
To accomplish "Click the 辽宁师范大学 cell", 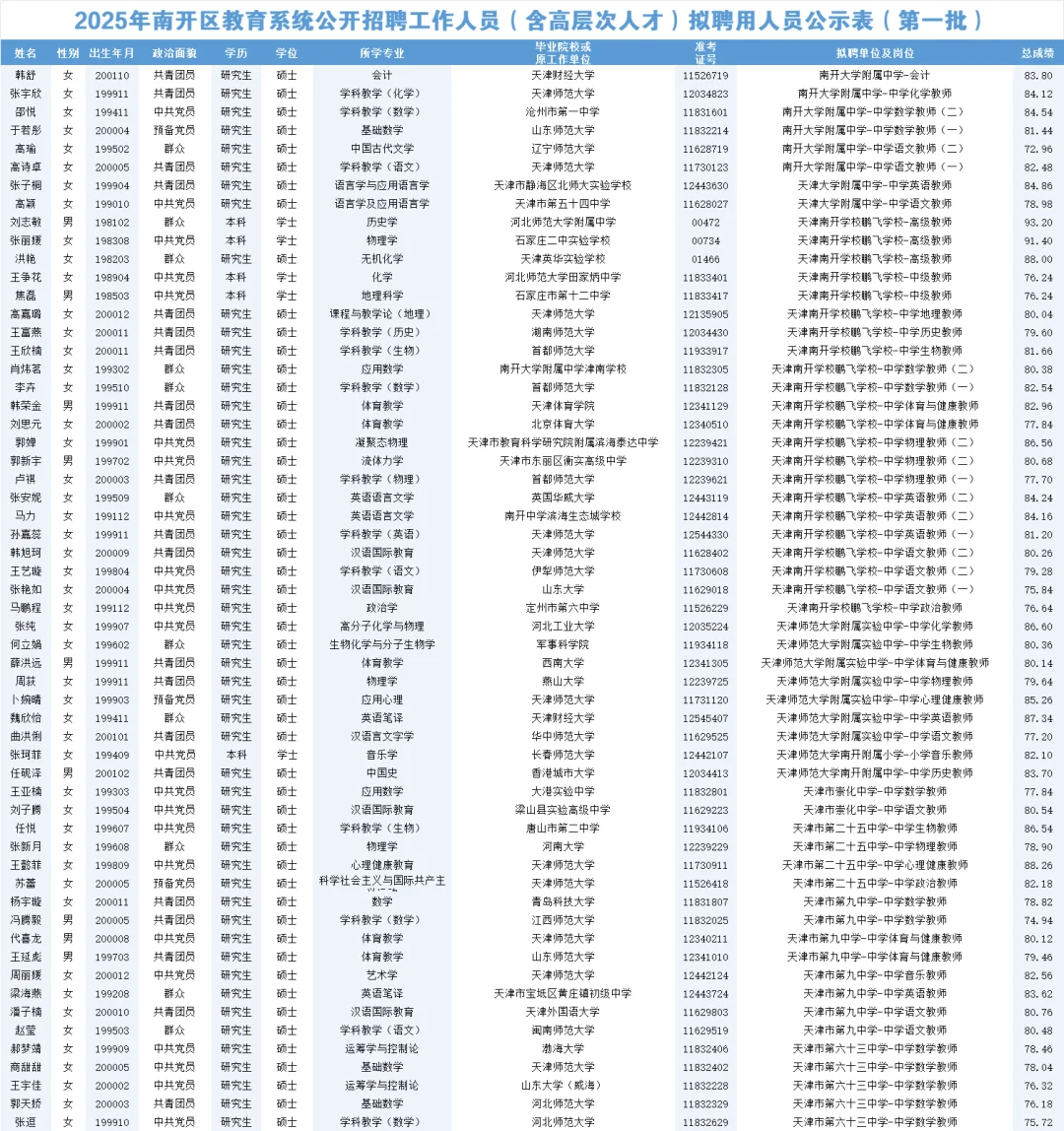I will click(563, 149).
